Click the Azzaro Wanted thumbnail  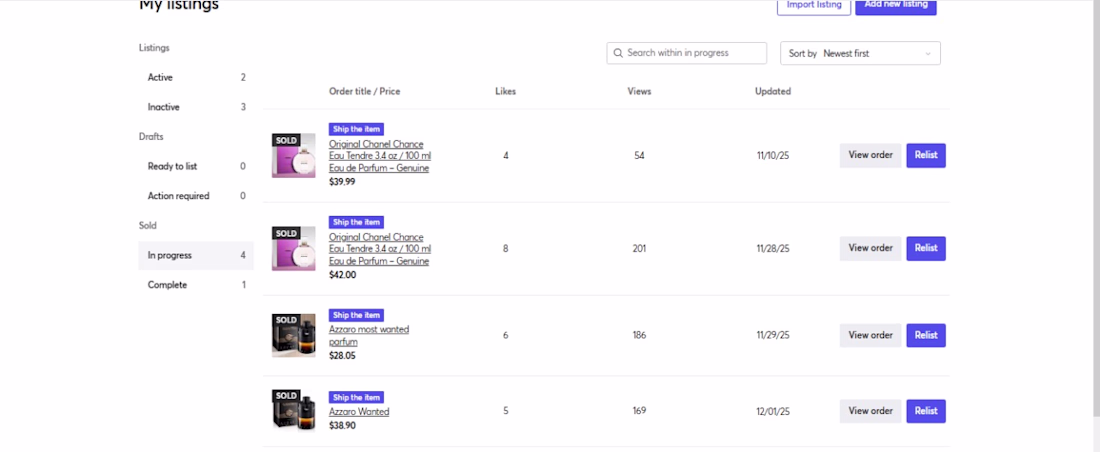click(x=293, y=410)
